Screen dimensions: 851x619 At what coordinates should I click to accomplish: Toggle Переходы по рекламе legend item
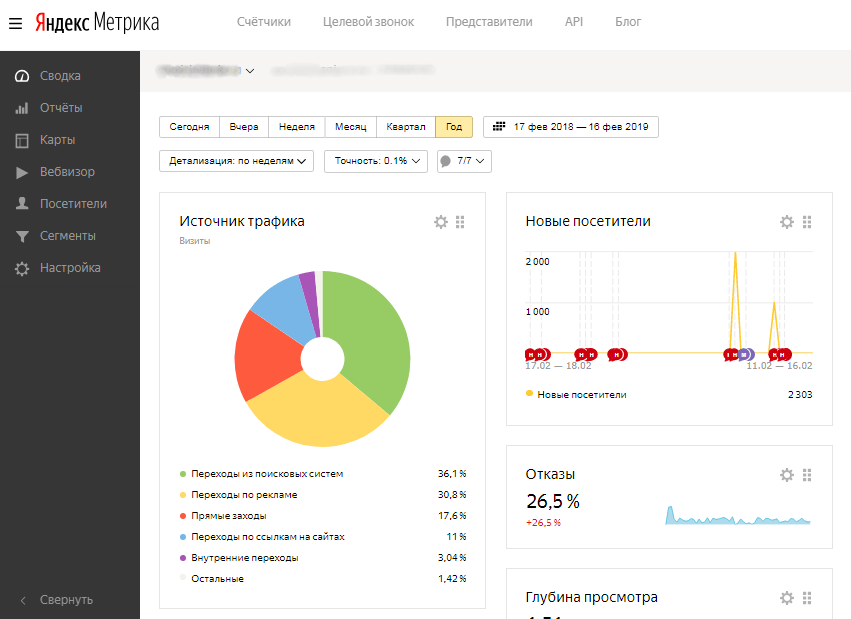point(239,495)
